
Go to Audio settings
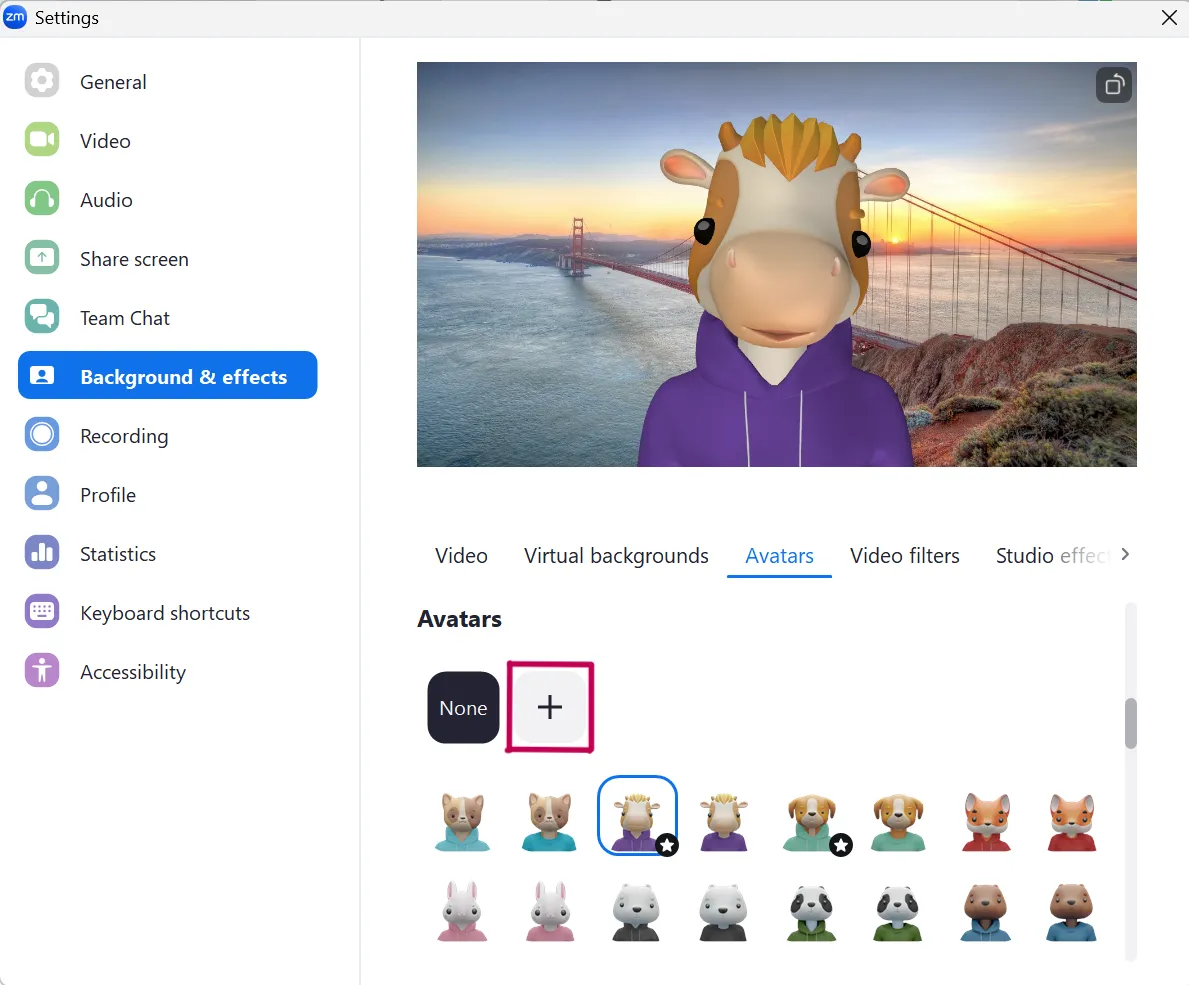click(106, 200)
